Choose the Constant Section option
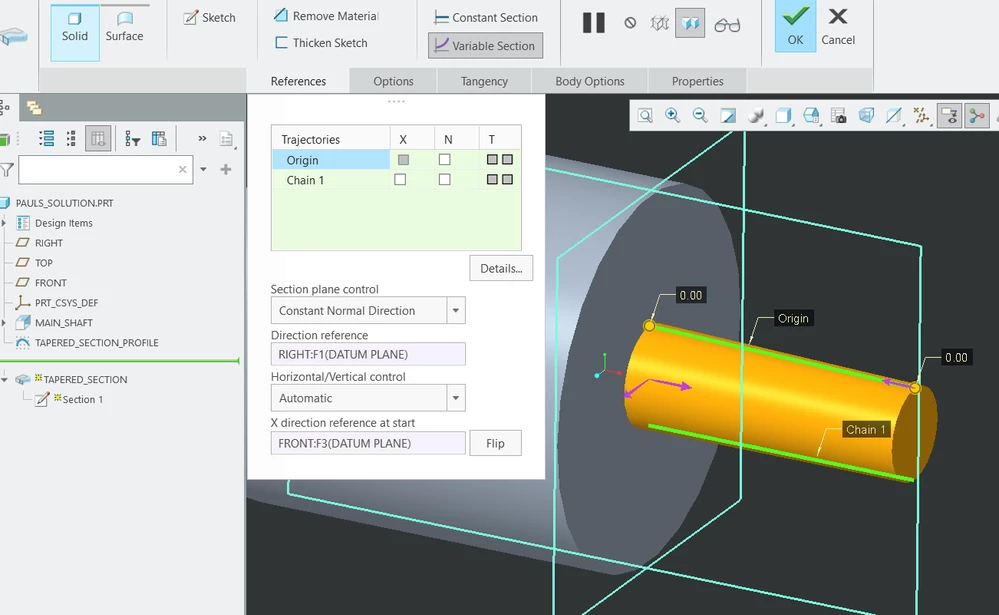 (485, 18)
